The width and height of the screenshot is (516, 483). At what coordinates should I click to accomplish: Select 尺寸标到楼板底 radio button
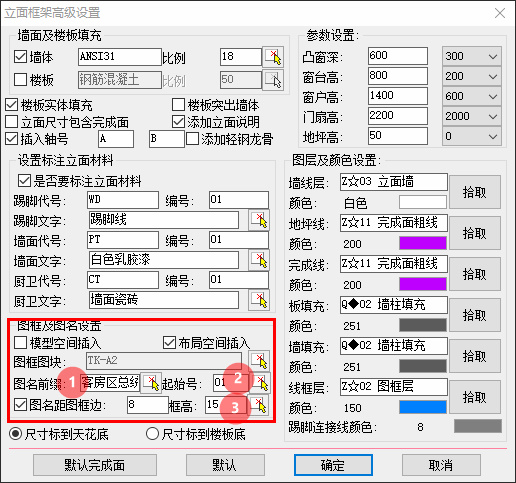tap(152, 434)
